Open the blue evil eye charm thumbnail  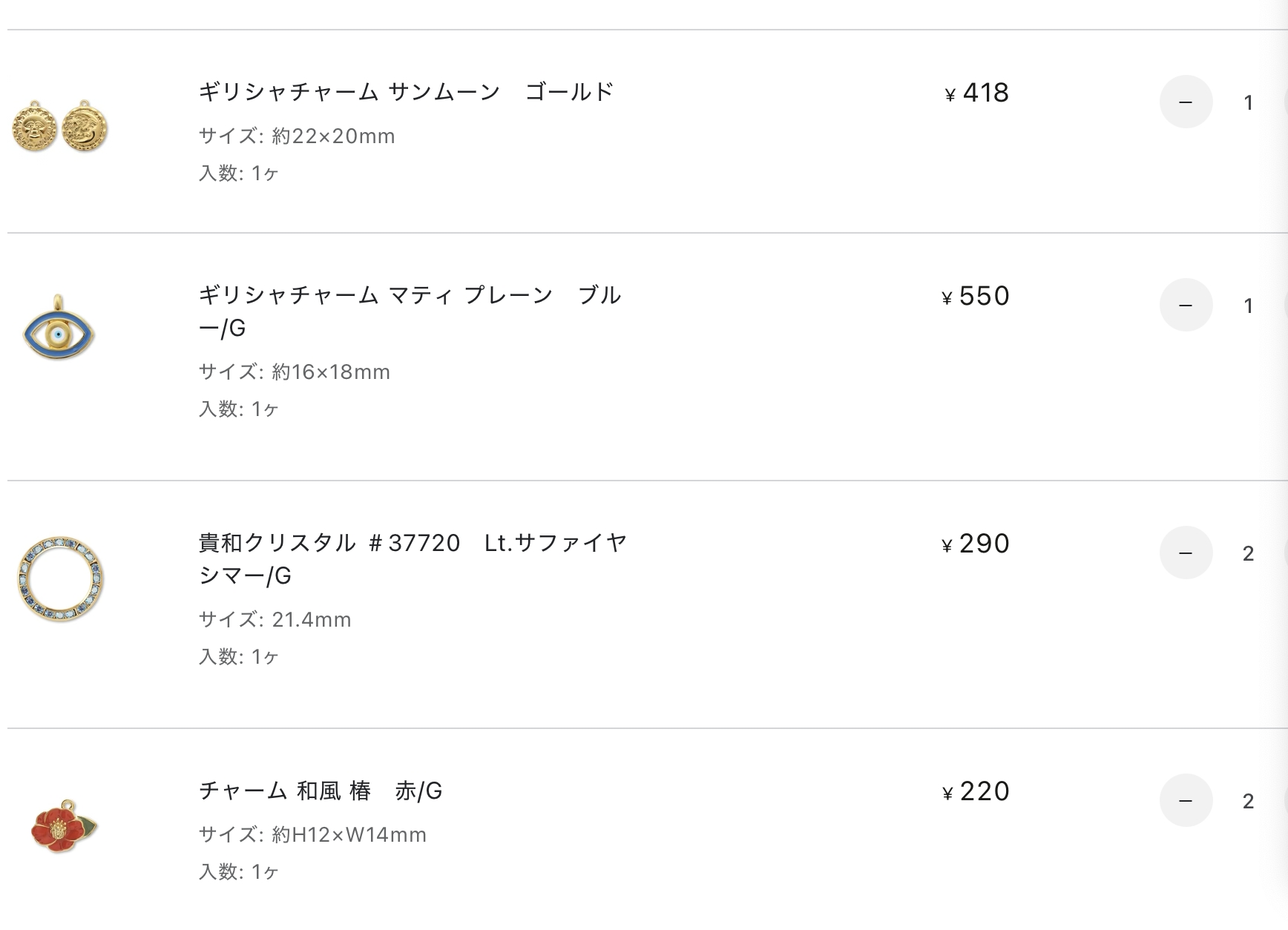coord(59,328)
